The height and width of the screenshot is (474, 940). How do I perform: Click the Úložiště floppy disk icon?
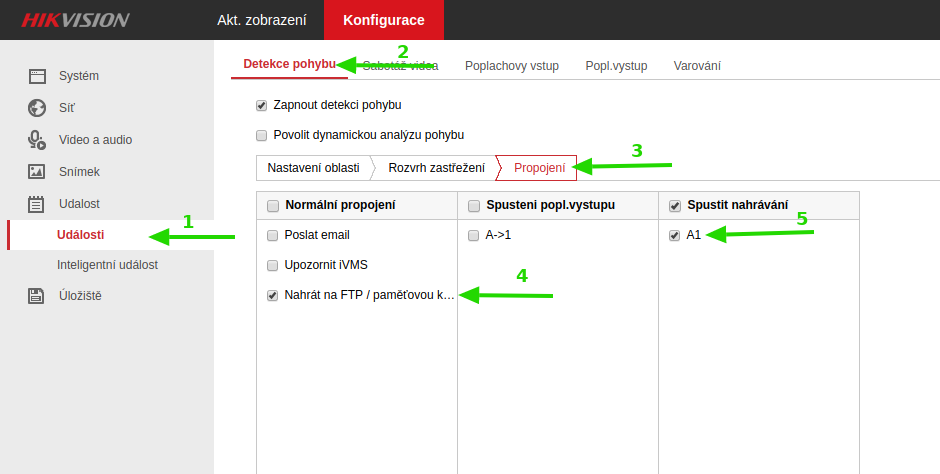37,296
